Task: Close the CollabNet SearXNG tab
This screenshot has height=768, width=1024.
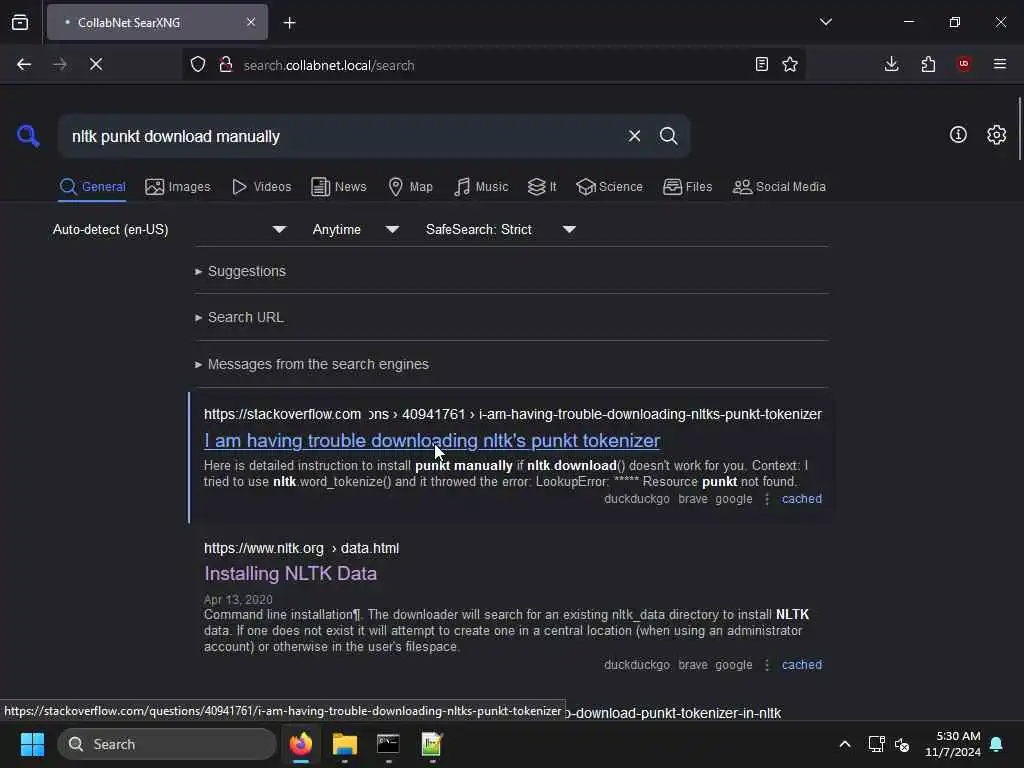Action: [251, 22]
